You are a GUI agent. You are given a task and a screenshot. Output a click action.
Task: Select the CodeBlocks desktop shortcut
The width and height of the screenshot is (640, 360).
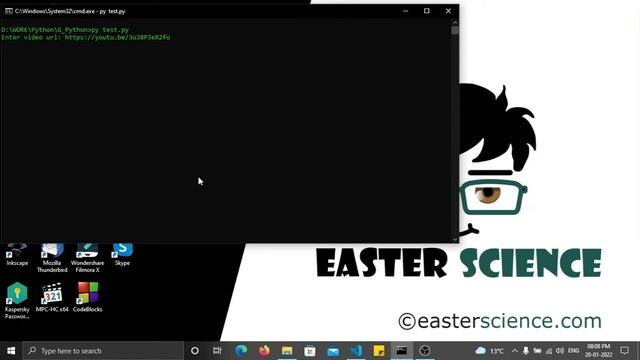click(87, 298)
